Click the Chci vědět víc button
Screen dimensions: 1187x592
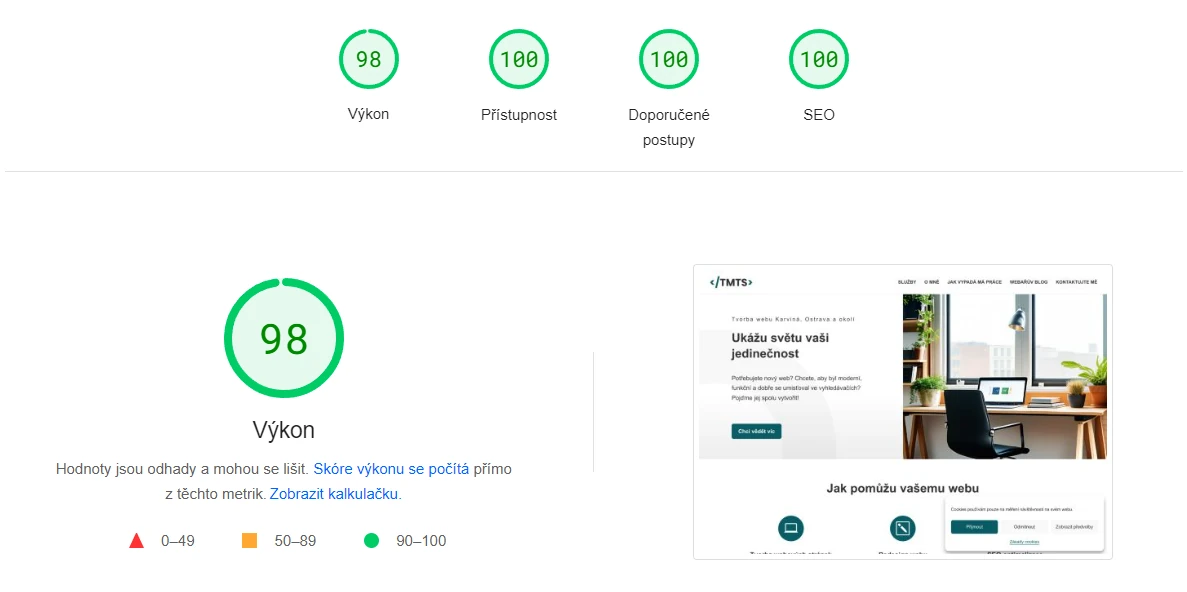756,432
